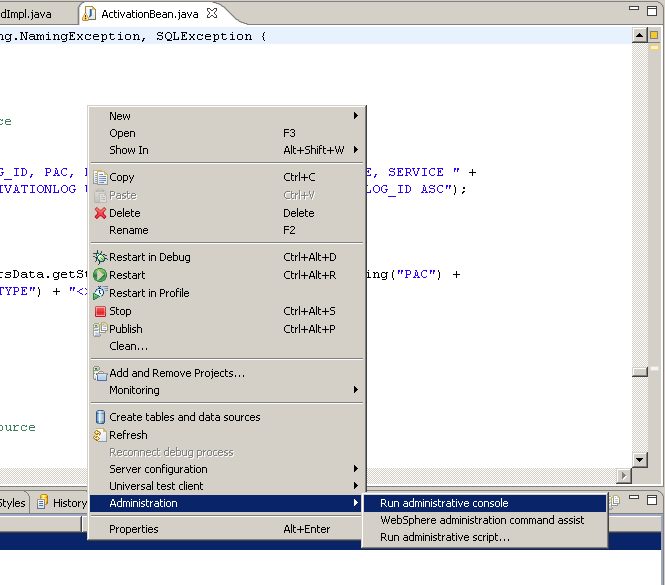Expand the Server configuration submenu arrow
Screen dimensions: 665x585
(x=356, y=468)
